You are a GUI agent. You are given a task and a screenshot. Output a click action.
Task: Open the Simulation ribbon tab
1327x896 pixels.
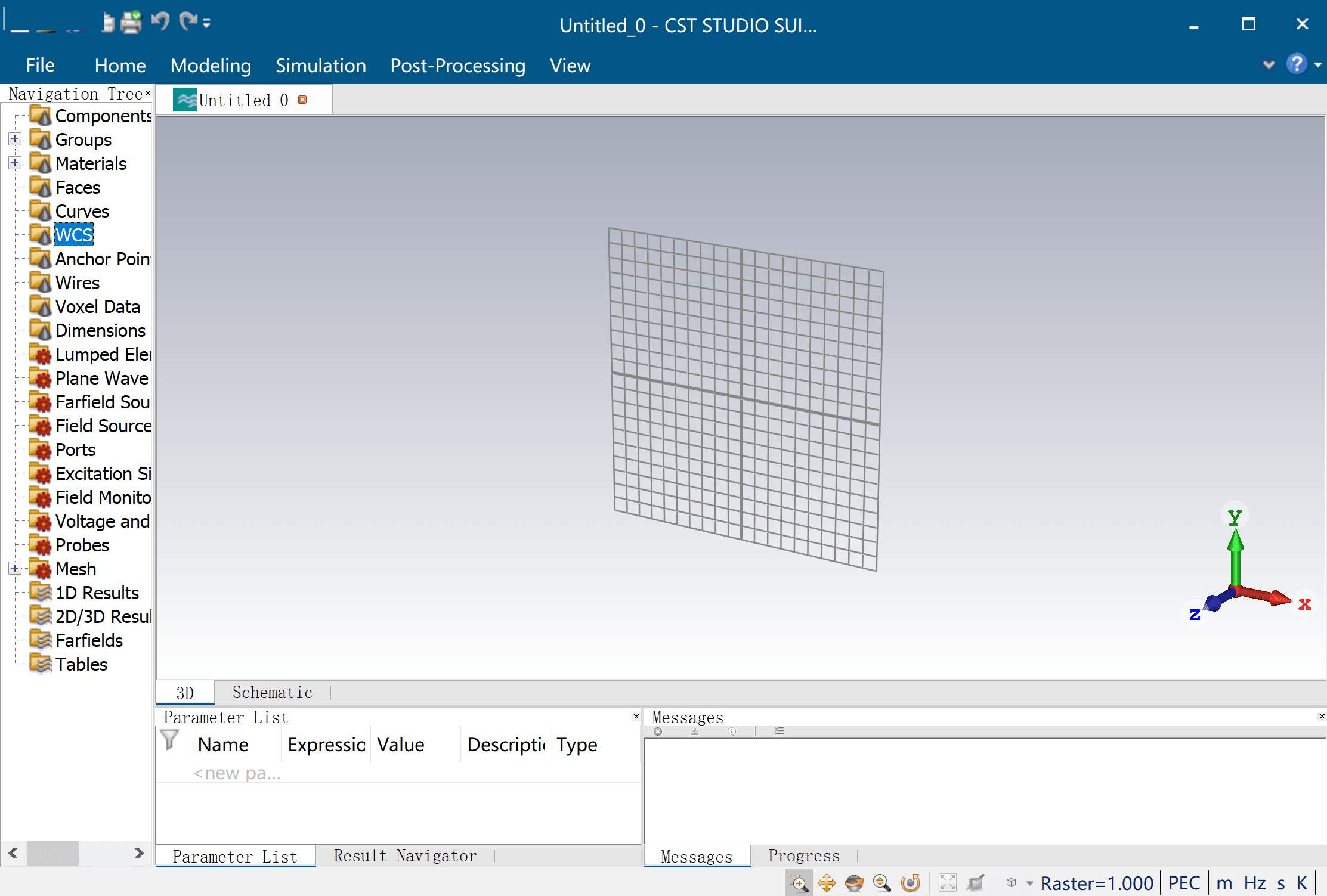pyautogui.click(x=320, y=66)
